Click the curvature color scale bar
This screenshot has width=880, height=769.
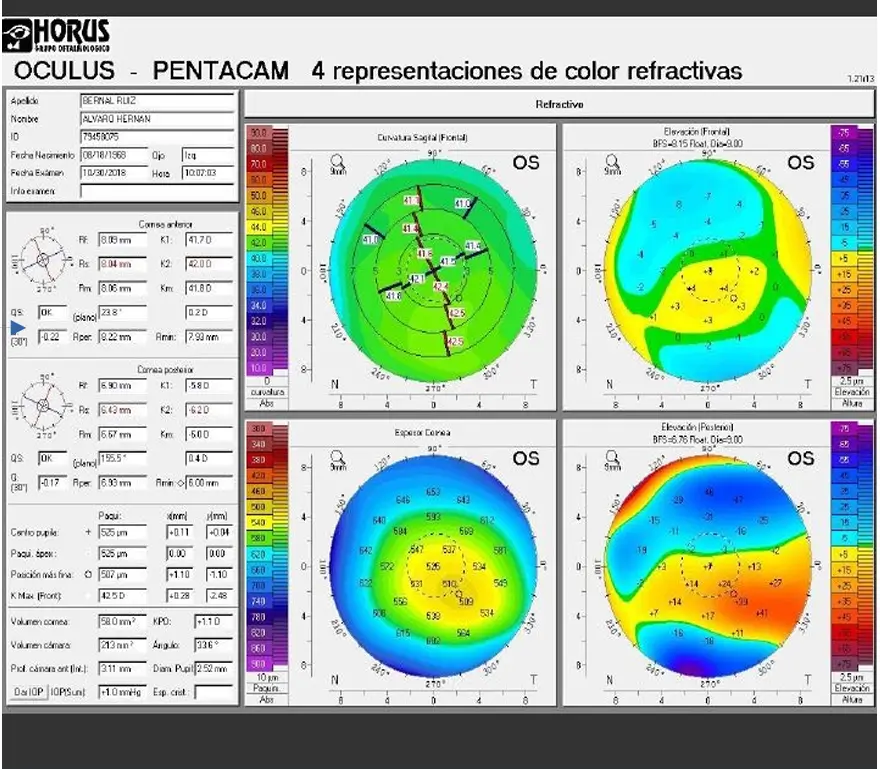pos(259,250)
